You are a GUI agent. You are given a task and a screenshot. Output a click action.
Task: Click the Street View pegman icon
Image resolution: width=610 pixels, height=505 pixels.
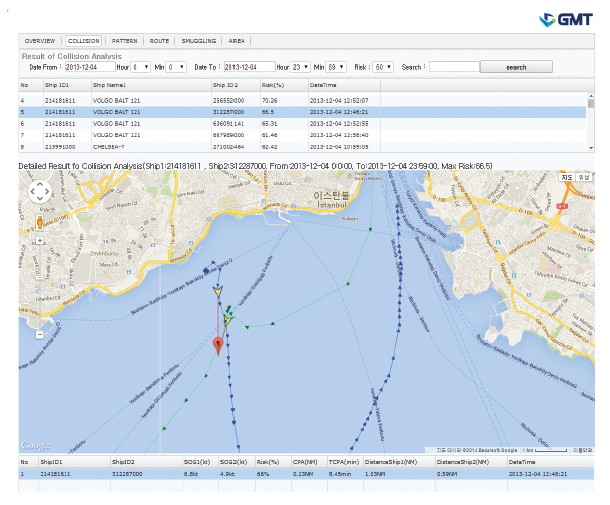tap(39, 222)
